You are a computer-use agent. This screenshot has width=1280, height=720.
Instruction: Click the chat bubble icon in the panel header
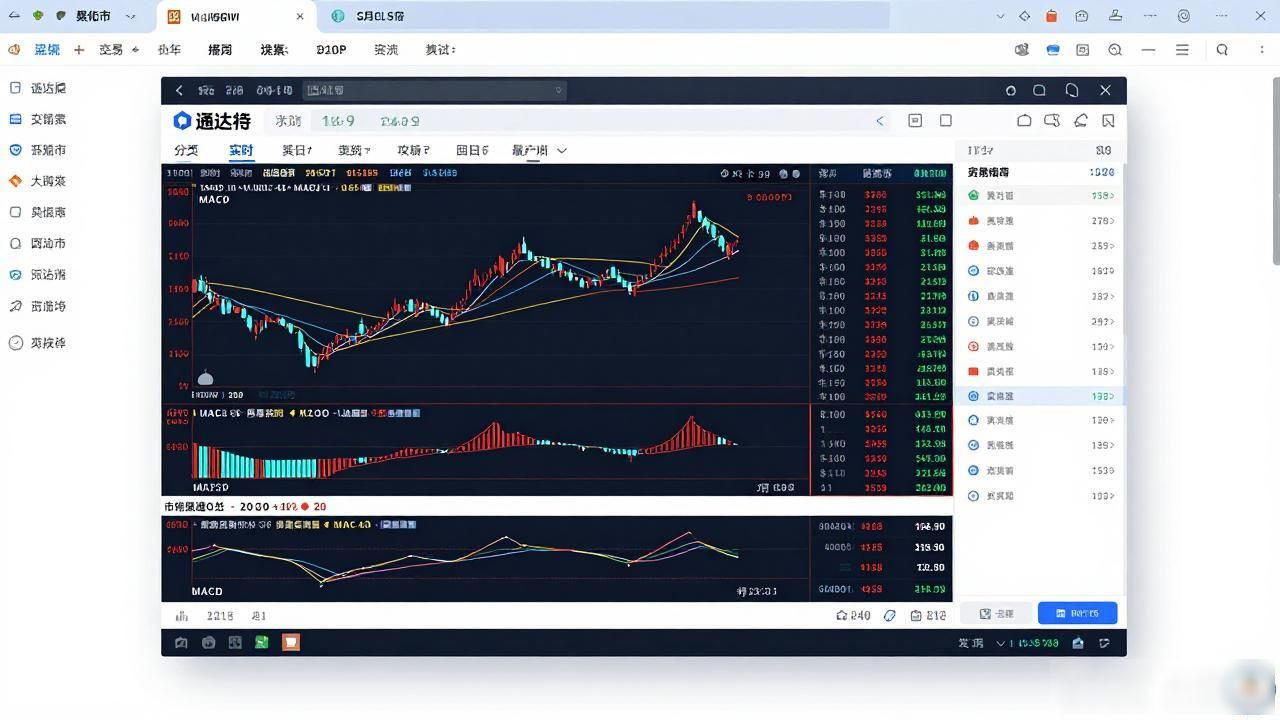(x=1051, y=121)
